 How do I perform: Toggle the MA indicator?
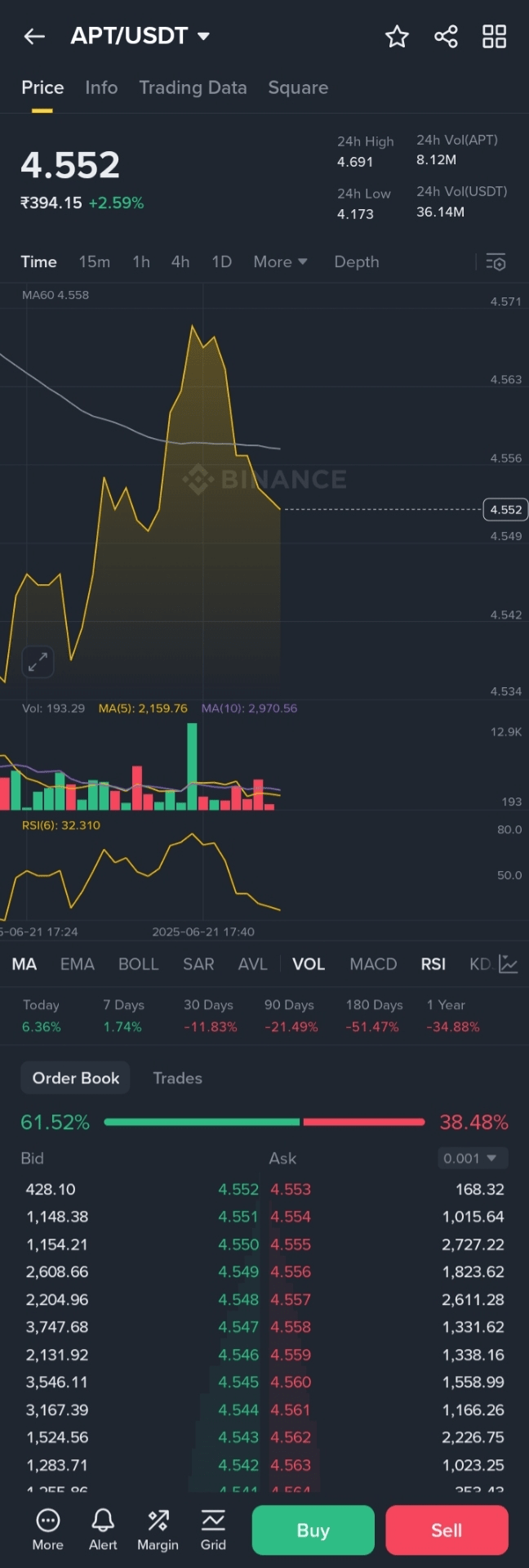click(x=24, y=964)
